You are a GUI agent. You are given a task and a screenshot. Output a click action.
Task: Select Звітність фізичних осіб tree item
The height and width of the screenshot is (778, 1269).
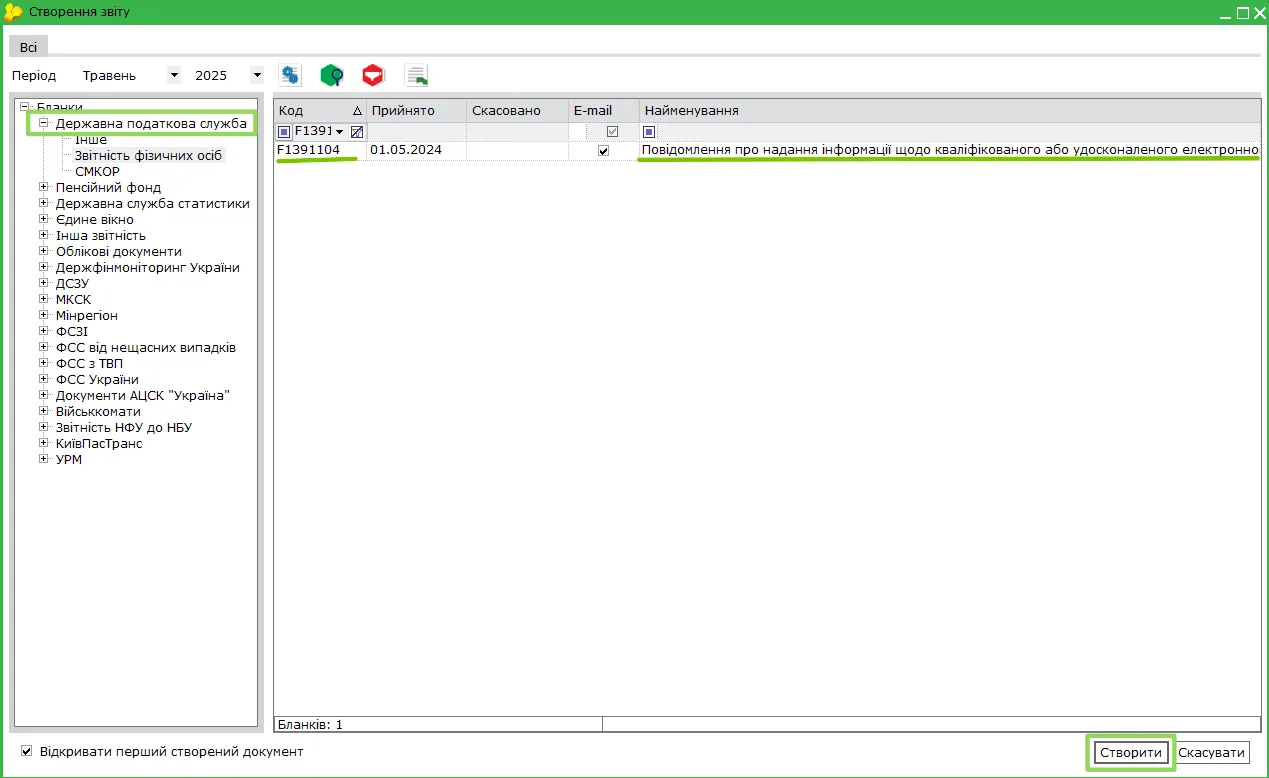click(x=148, y=156)
